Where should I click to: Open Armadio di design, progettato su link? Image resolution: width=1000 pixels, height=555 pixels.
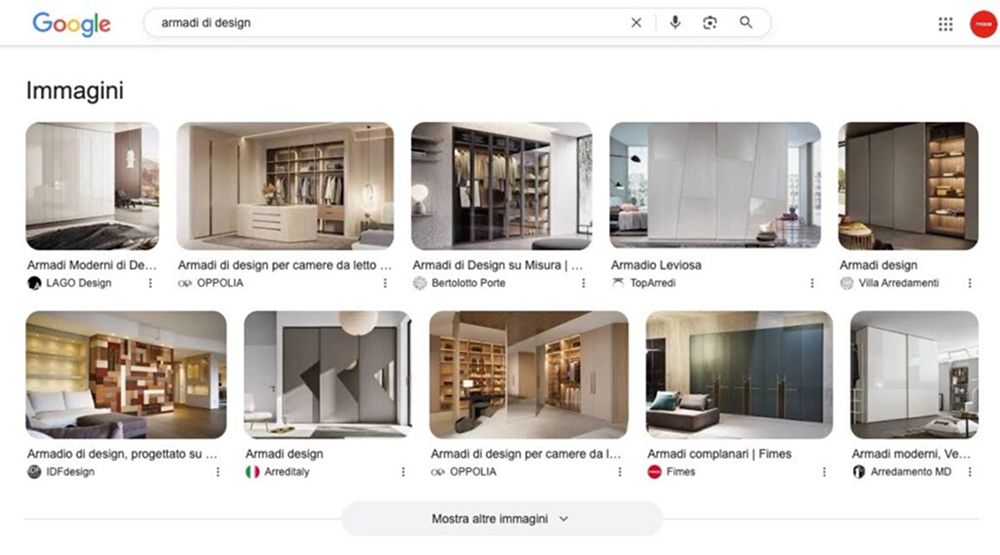[x=122, y=454]
